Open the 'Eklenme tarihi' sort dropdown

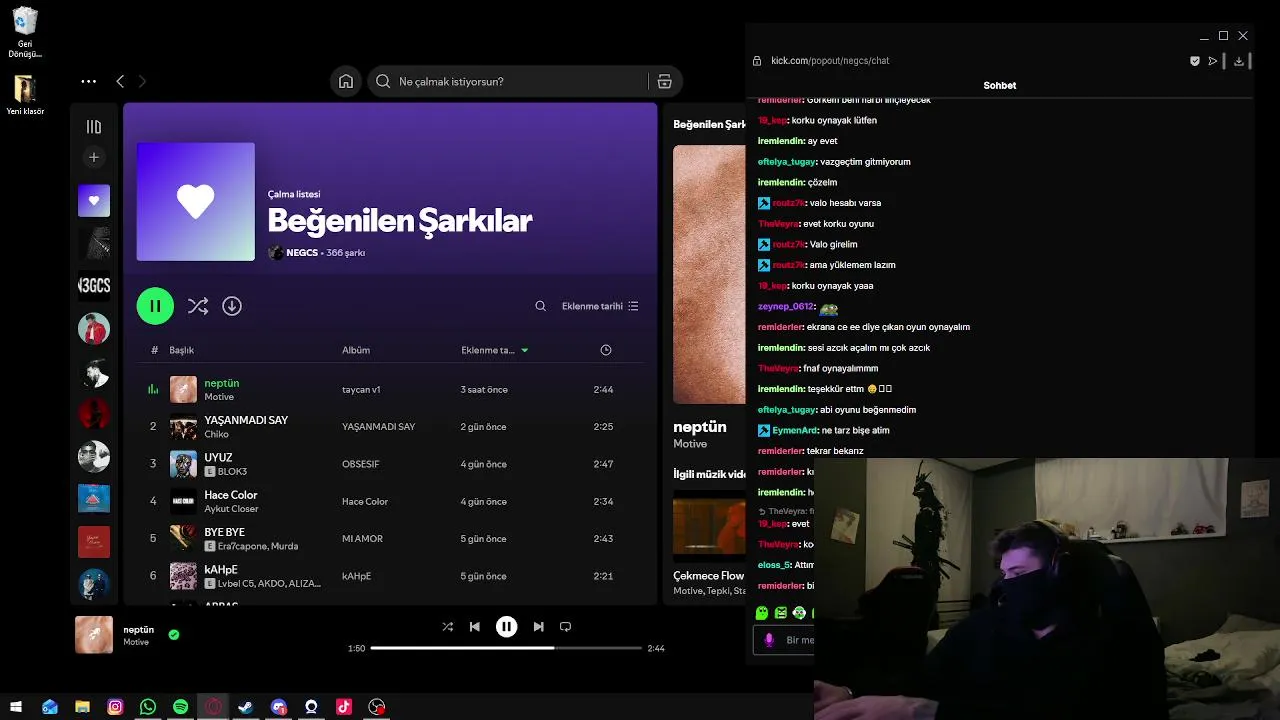pos(600,306)
